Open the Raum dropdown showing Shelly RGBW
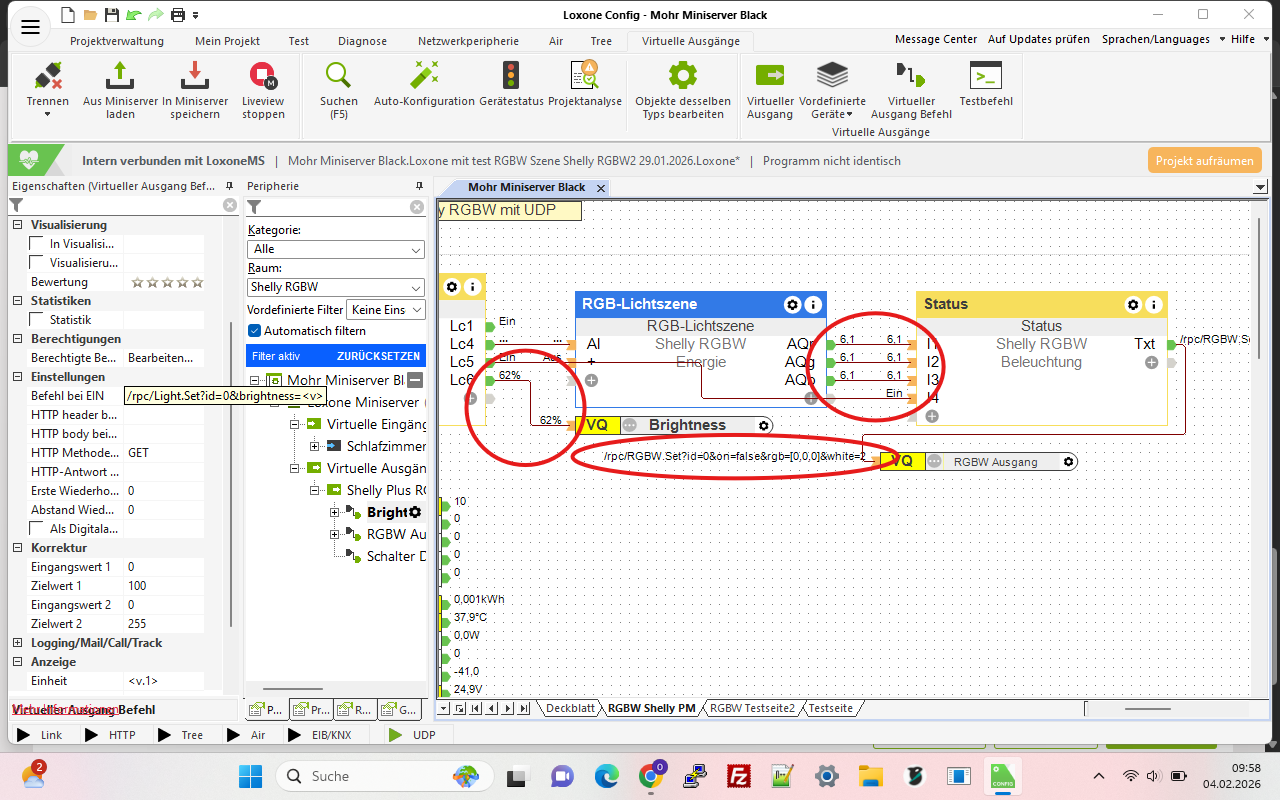 (x=336, y=287)
